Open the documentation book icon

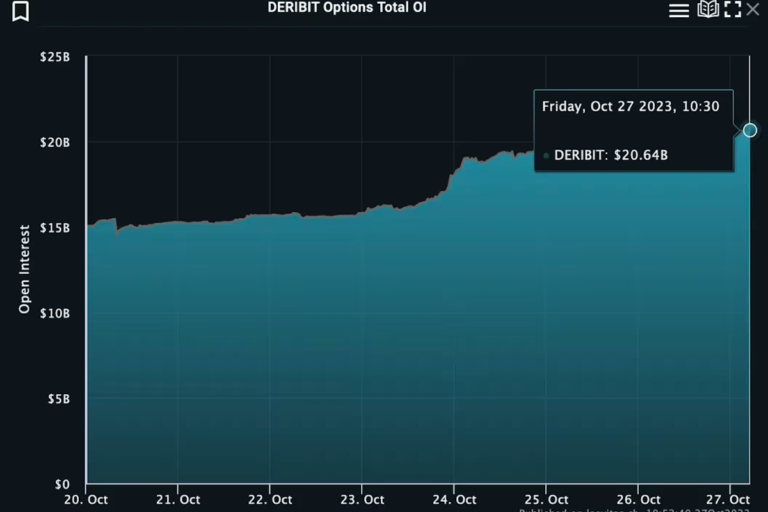(x=708, y=9)
